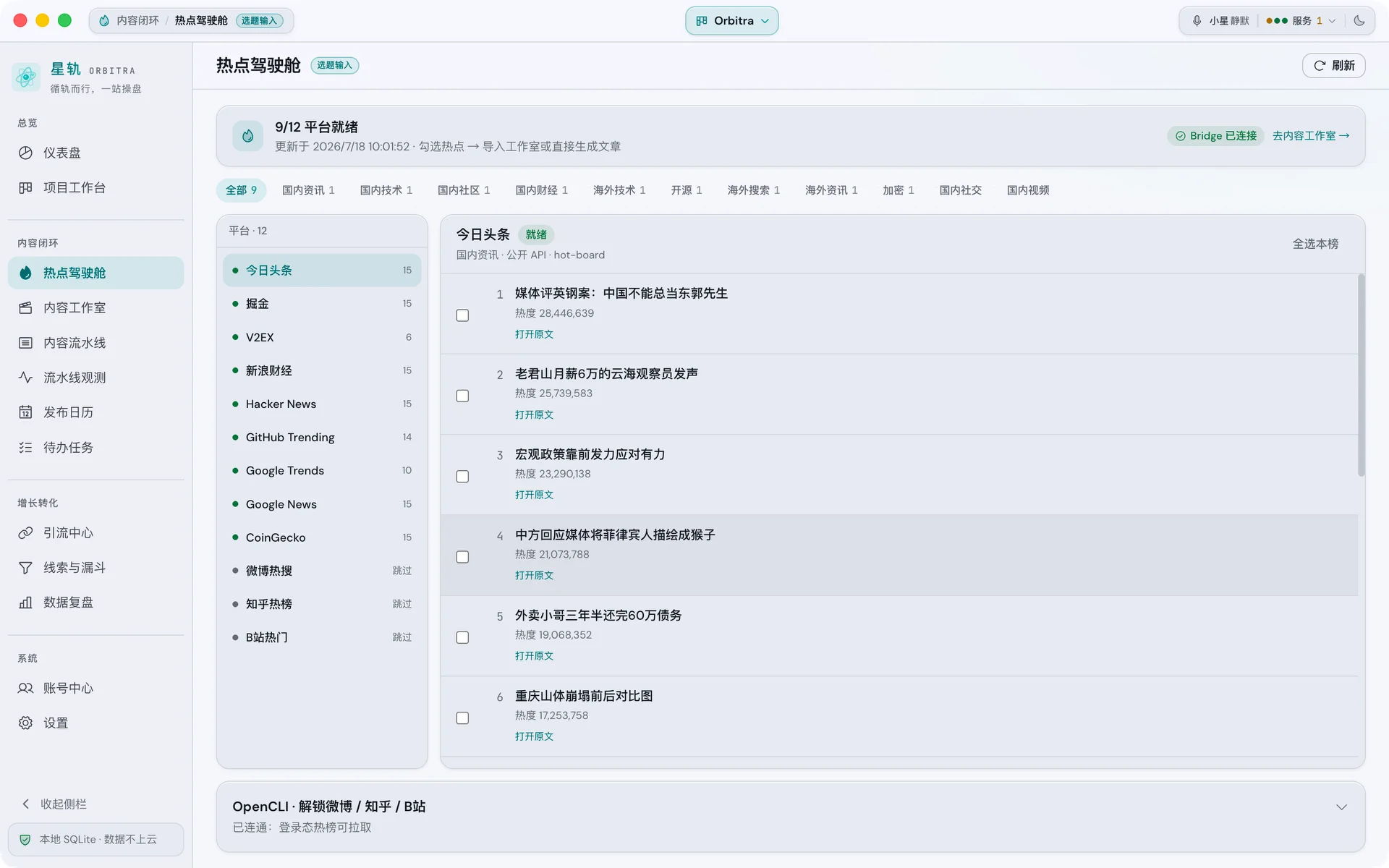The width and height of the screenshot is (1389, 868).
Task: Click the 热点驾驶舱 flame icon in sidebar
Action: (25, 273)
